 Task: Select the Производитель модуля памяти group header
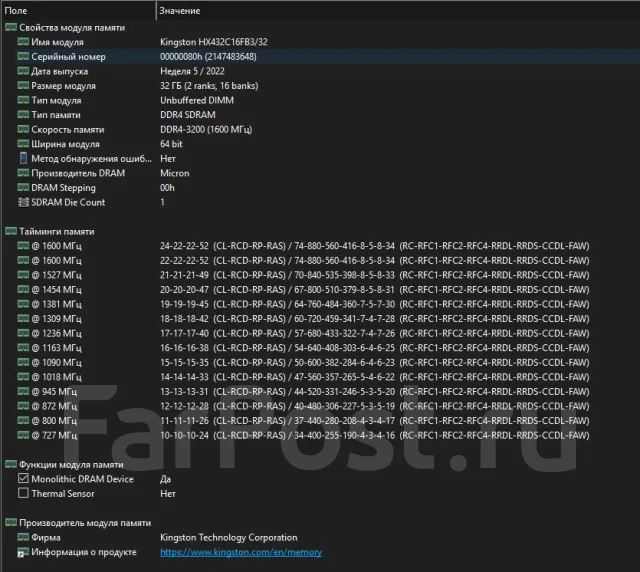[x=85, y=523]
